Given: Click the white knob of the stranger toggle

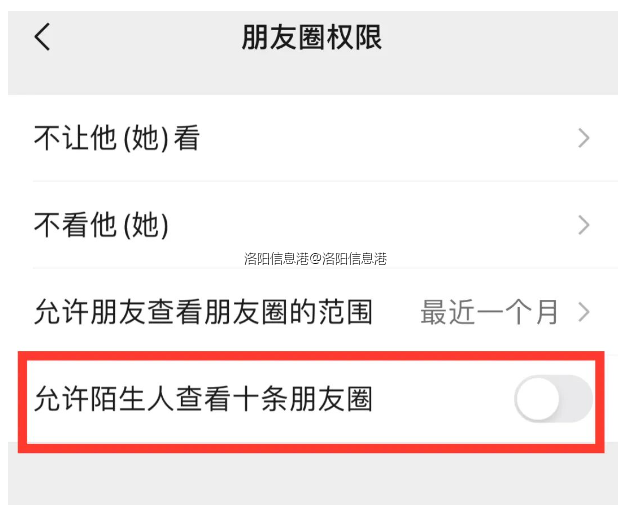Looking at the screenshot, I should point(535,400).
